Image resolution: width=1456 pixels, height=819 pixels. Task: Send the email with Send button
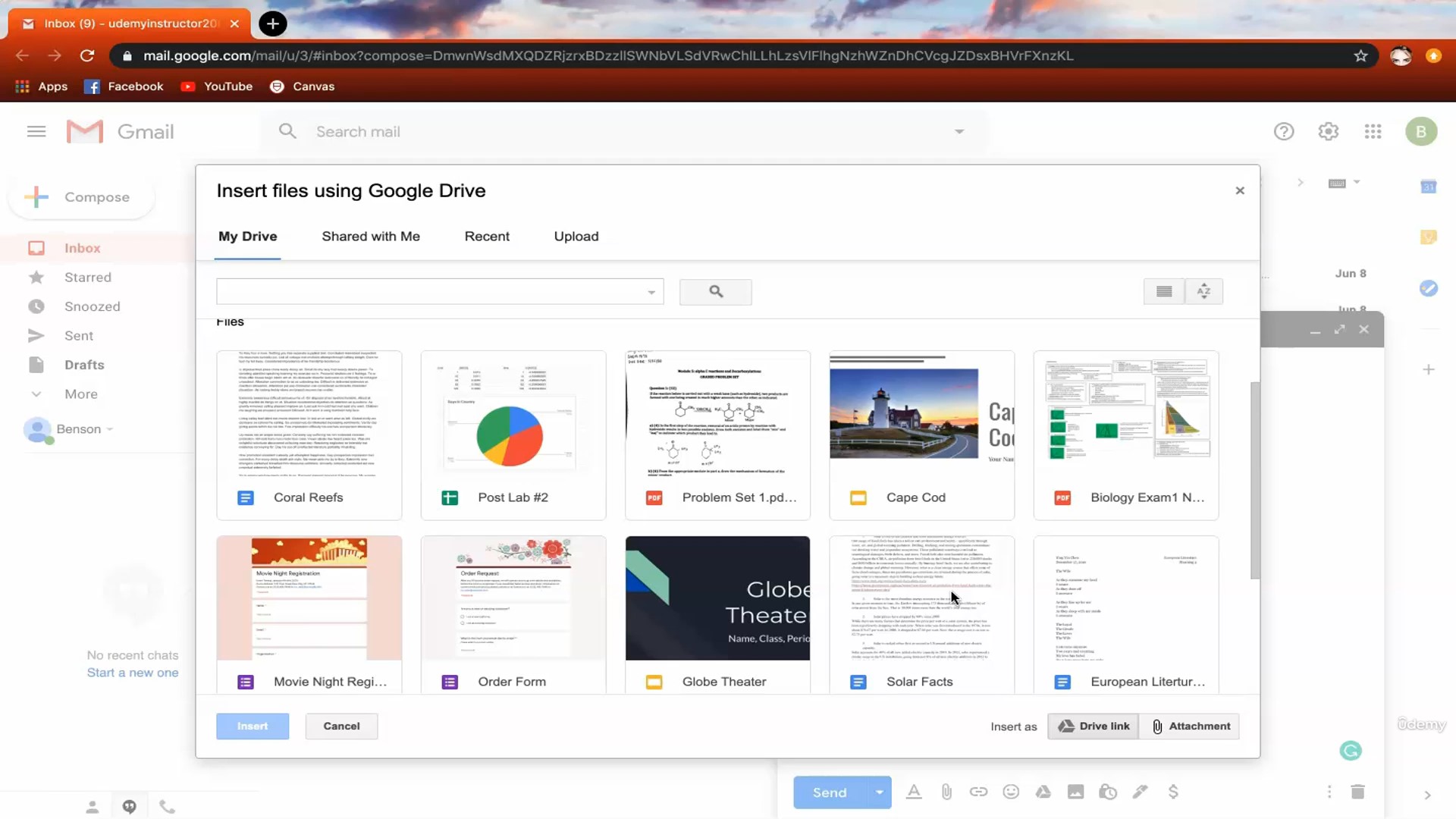point(830,792)
